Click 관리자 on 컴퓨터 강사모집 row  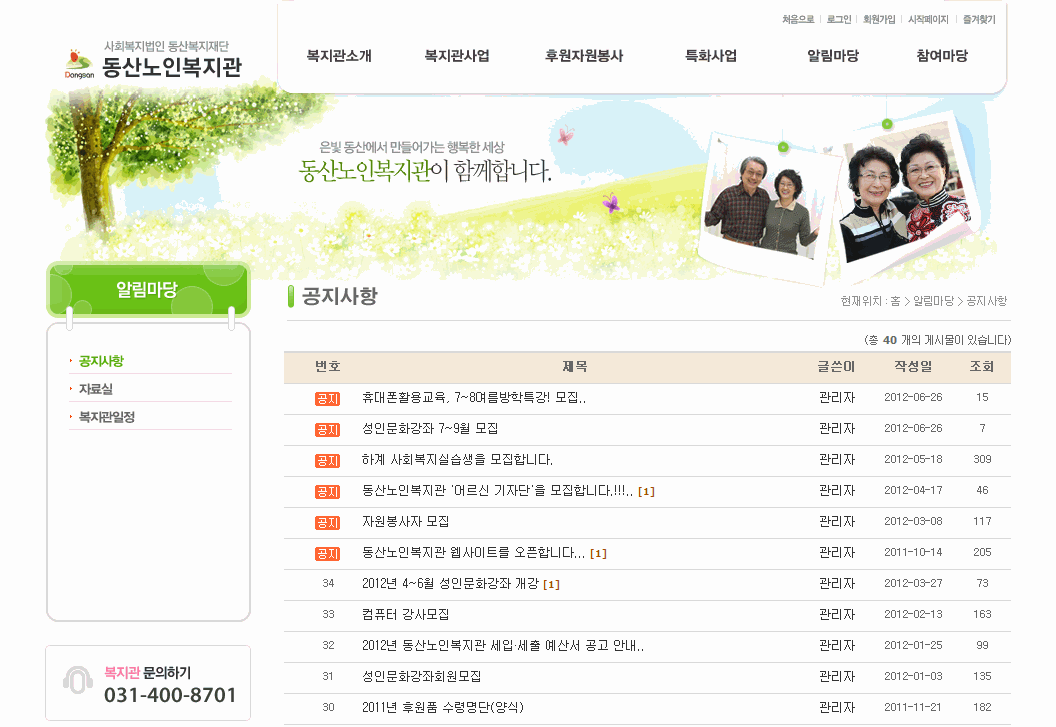click(836, 614)
